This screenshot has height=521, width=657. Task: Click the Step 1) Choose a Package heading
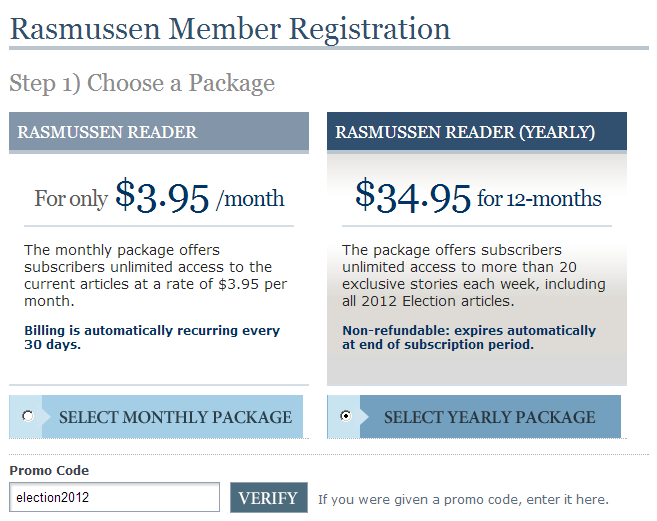click(142, 83)
